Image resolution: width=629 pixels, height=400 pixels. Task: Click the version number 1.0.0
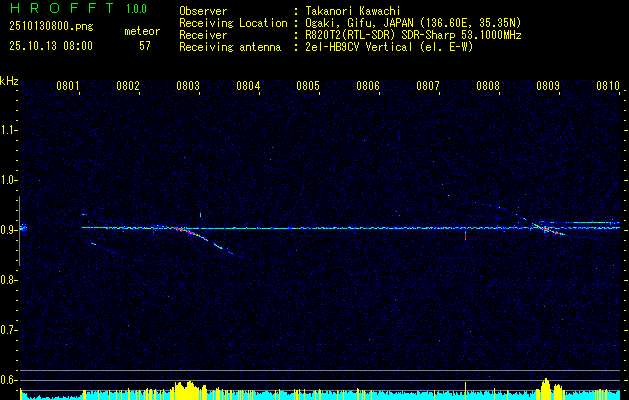tap(136, 8)
